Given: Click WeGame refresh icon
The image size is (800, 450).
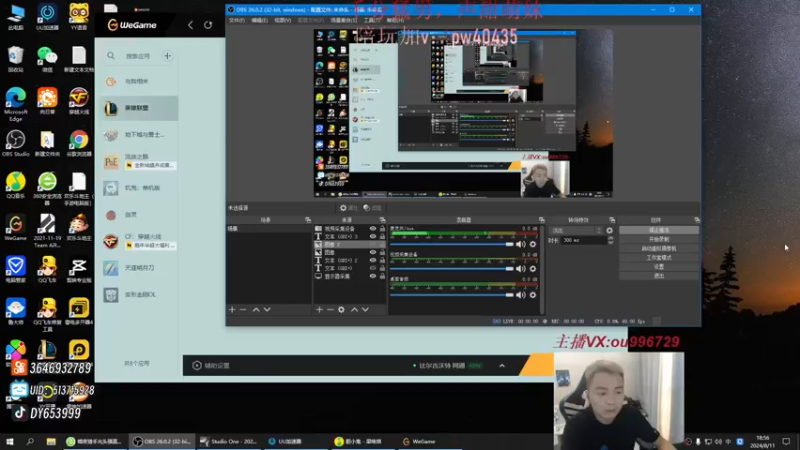Looking at the screenshot, I should tap(208, 24).
